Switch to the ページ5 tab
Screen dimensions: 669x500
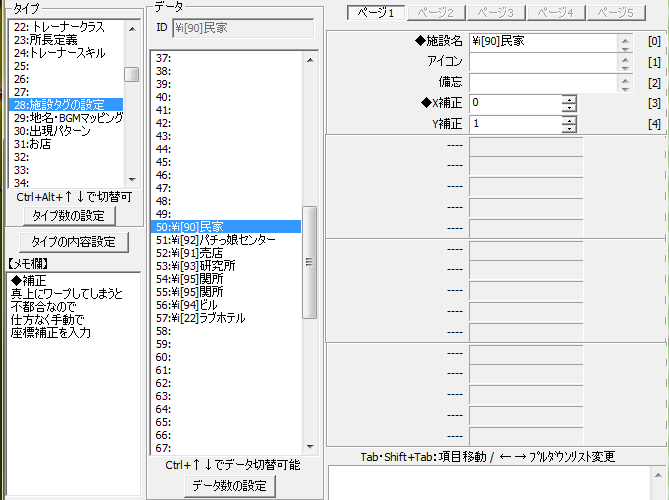616,12
